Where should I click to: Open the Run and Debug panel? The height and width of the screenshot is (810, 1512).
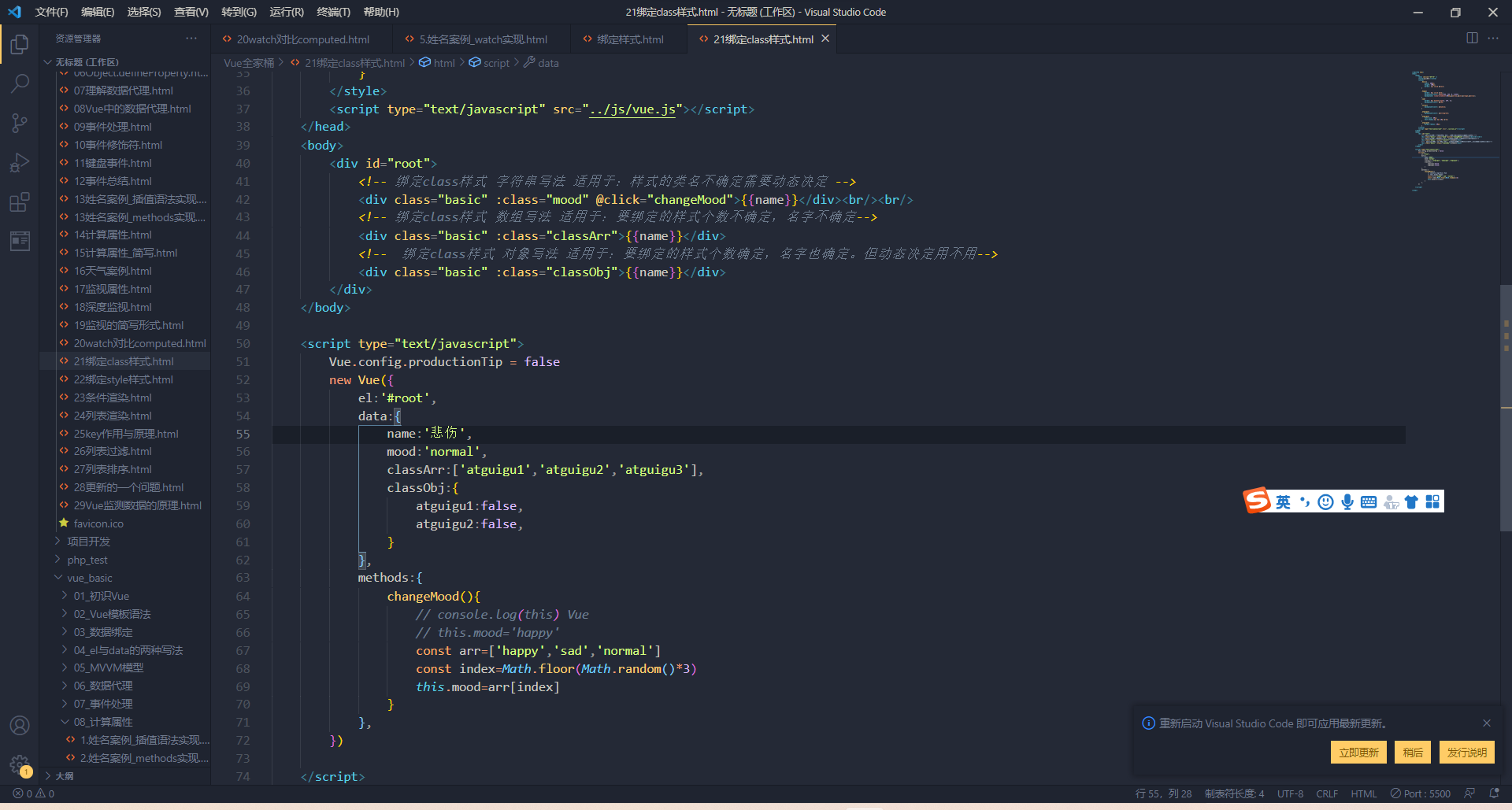(20, 163)
